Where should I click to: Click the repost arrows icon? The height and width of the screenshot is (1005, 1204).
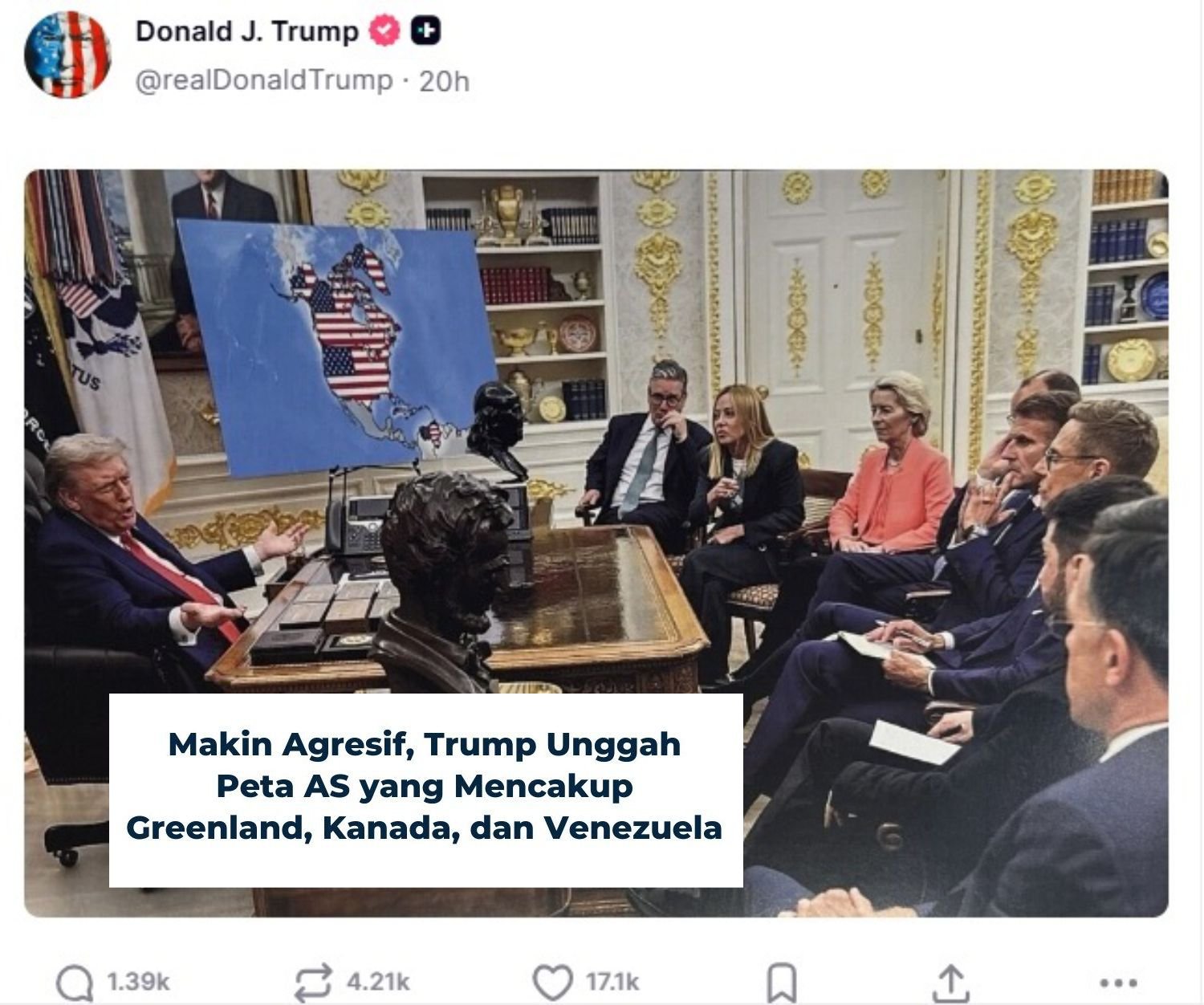[313, 983]
